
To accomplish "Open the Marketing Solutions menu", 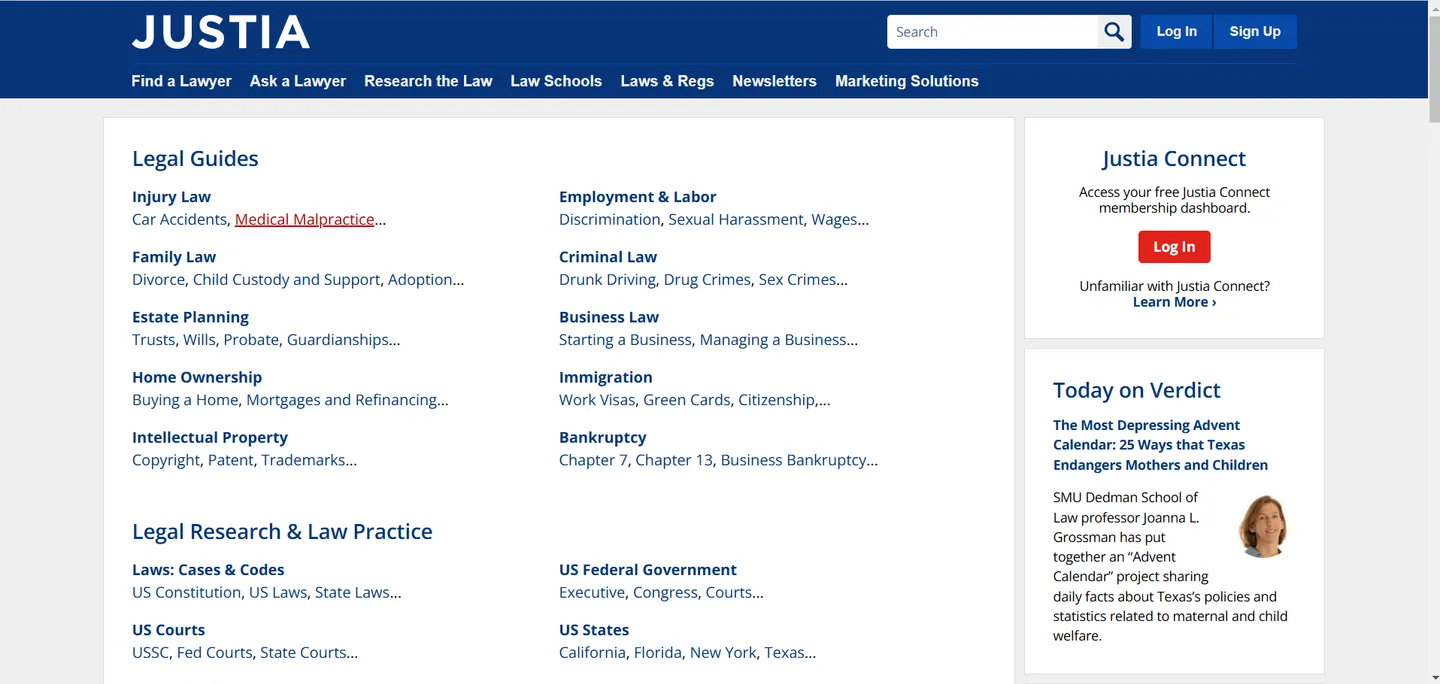I will coord(907,81).
